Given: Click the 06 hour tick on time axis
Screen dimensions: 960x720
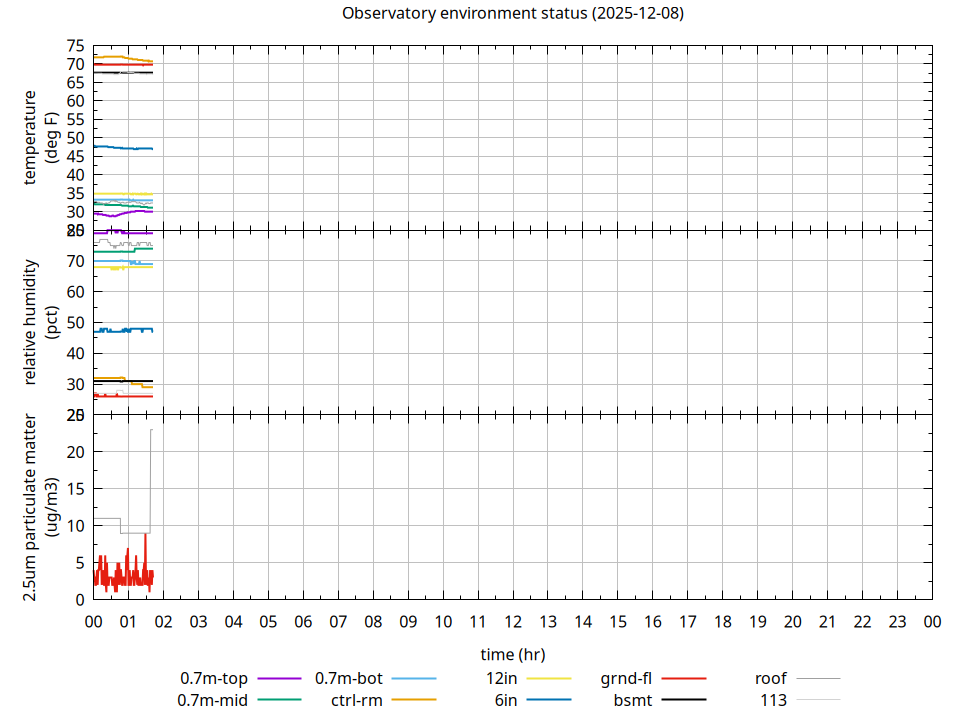Looking at the screenshot, I should pyautogui.click(x=303, y=622).
